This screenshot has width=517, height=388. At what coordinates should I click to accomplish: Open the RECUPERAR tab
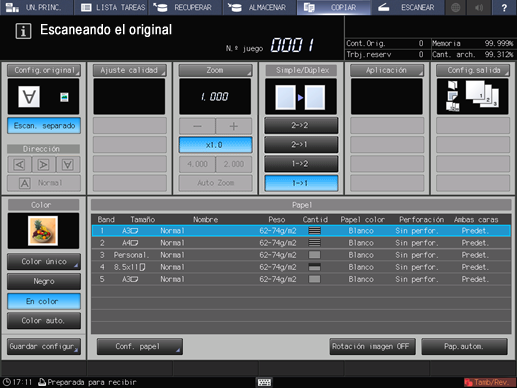tap(185, 7)
